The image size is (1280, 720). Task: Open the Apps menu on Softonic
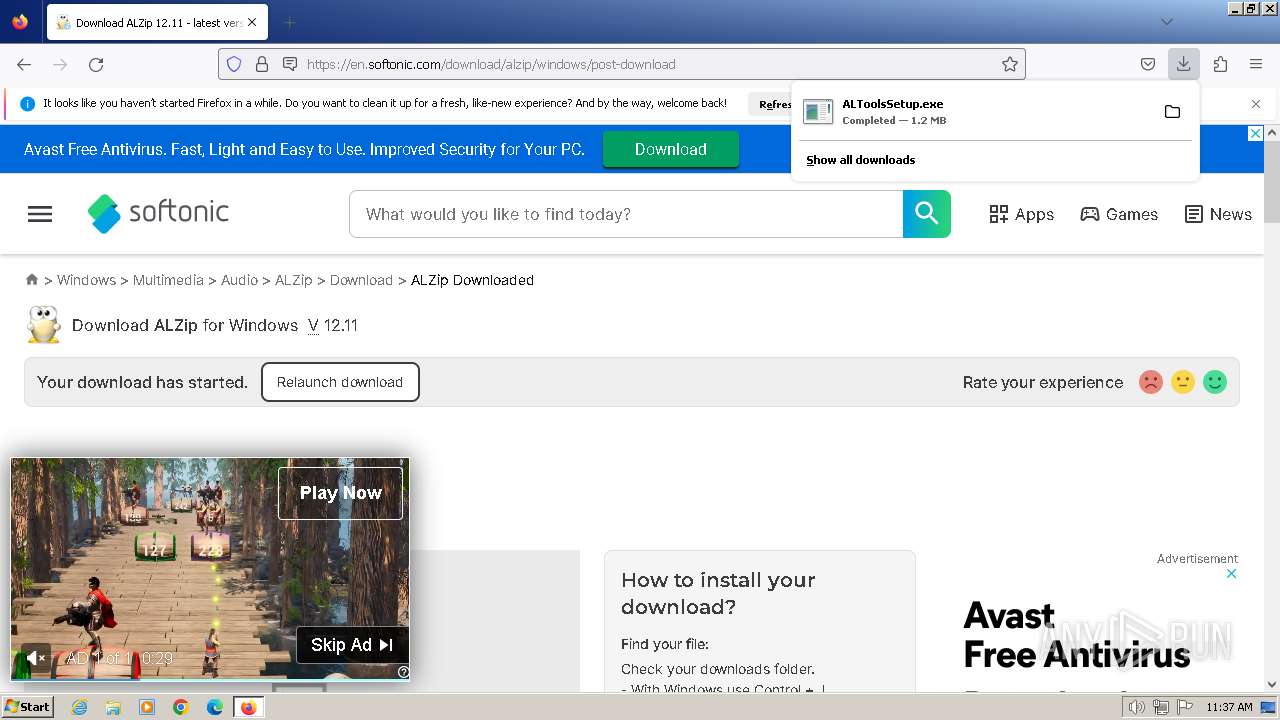tap(1021, 214)
